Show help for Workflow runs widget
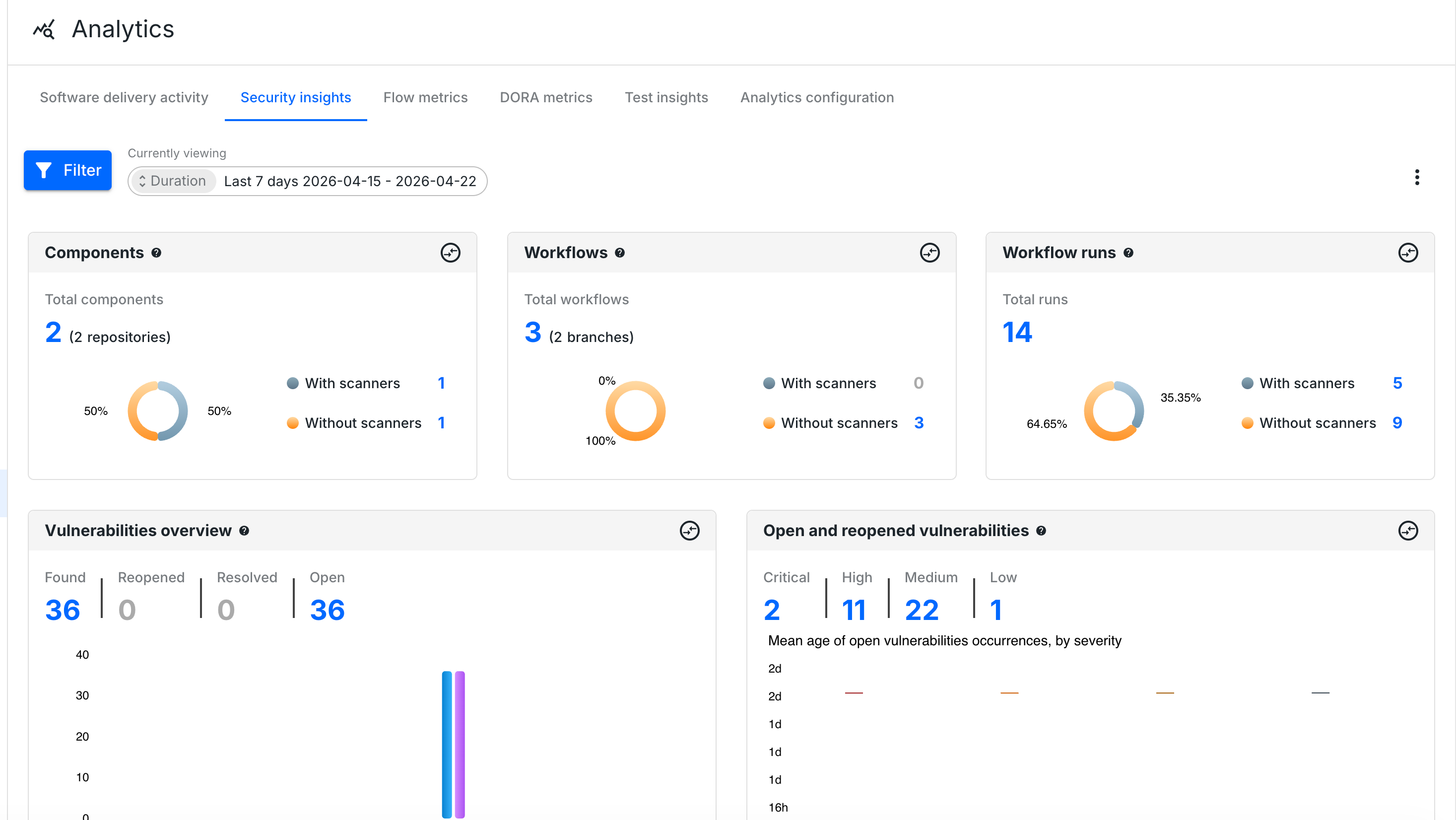This screenshot has width=1456, height=820. click(x=1128, y=253)
